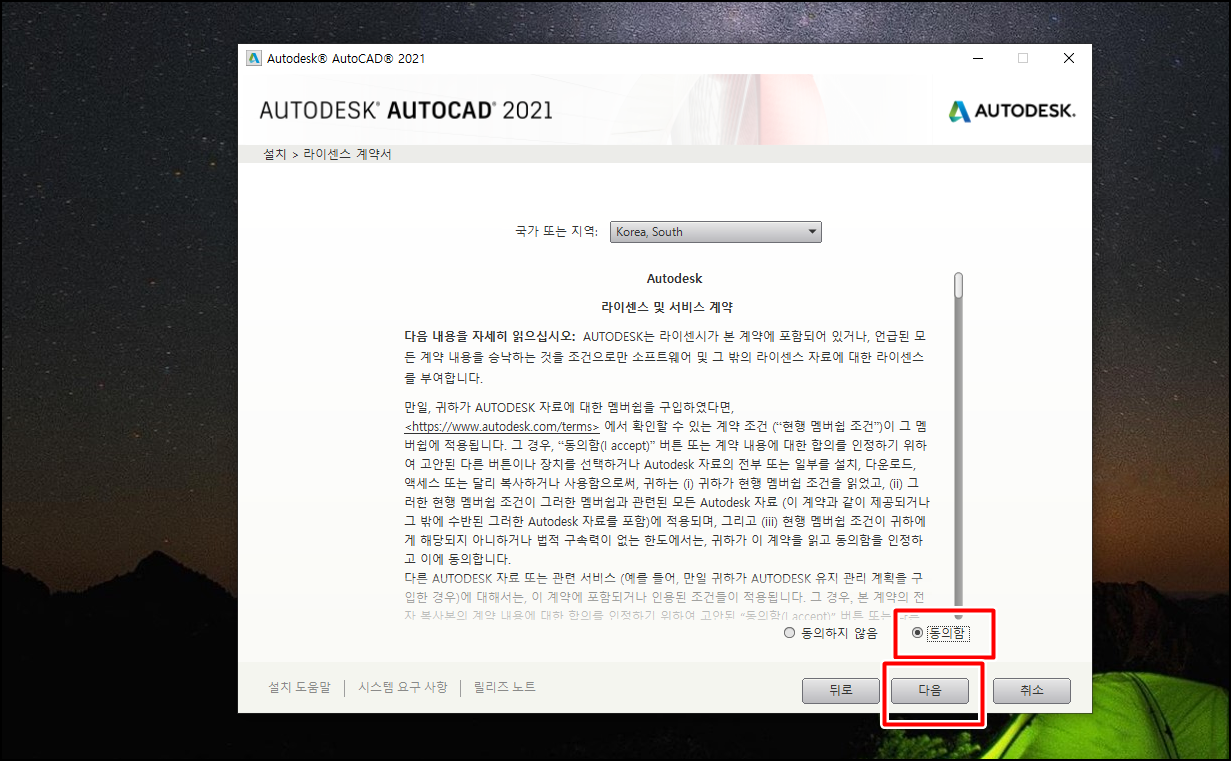The width and height of the screenshot is (1231, 761).
Task: Click the 설치 breadcrumb item
Action: tap(274, 155)
